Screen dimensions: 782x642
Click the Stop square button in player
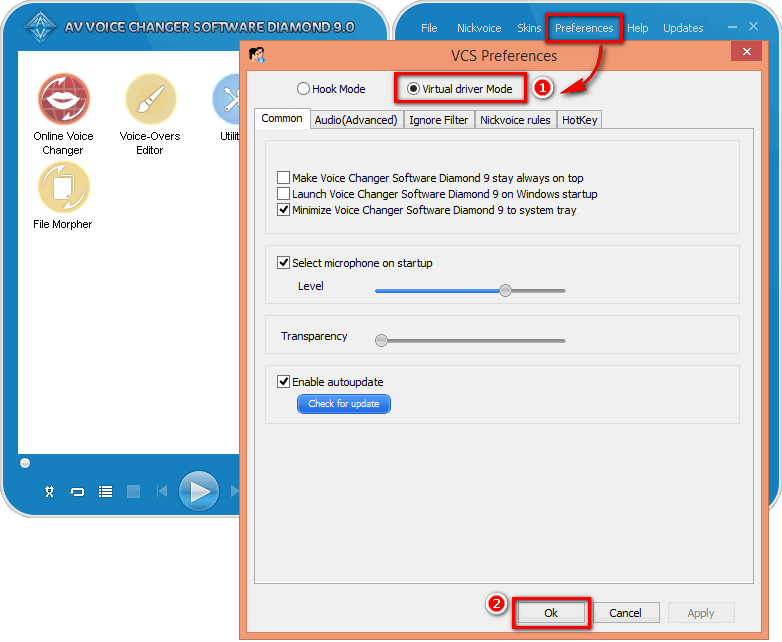coord(133,492)
